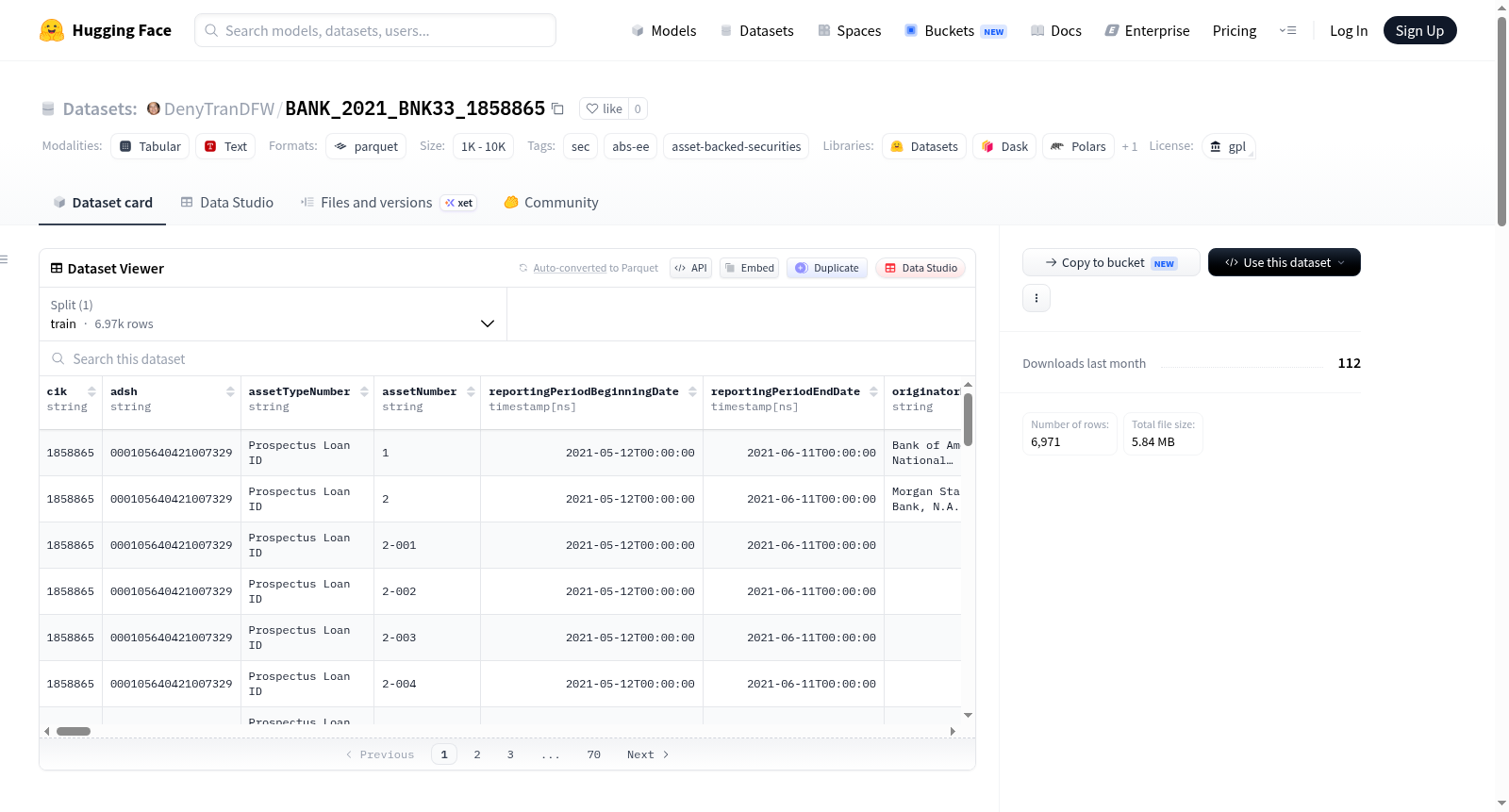Click the parquet format tag

pyautogui.click(x=366, y=146)
